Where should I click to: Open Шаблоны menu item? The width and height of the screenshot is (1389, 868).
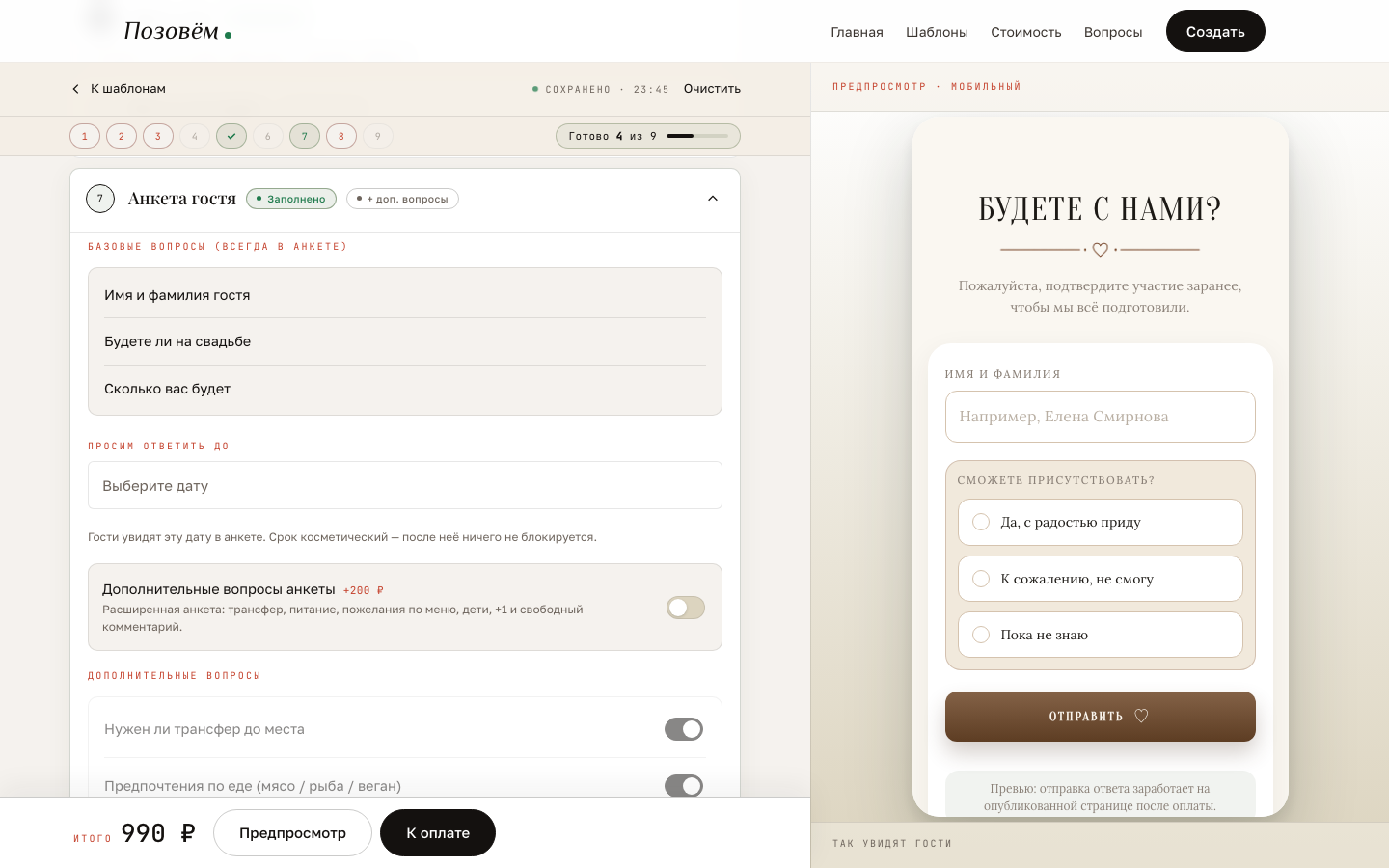tap(937, 32)
